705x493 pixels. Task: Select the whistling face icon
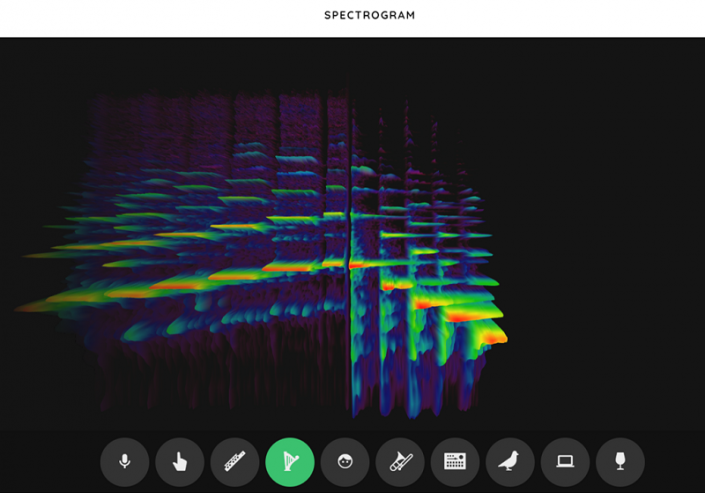345,462
